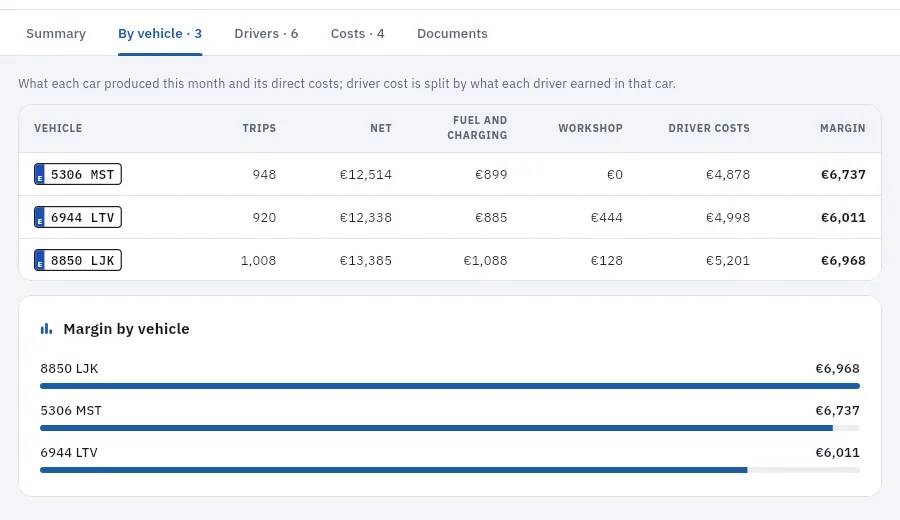This screenshot has height=520, width=900.
Task: Click the 948 trips cell
Action: click(265, 174)
